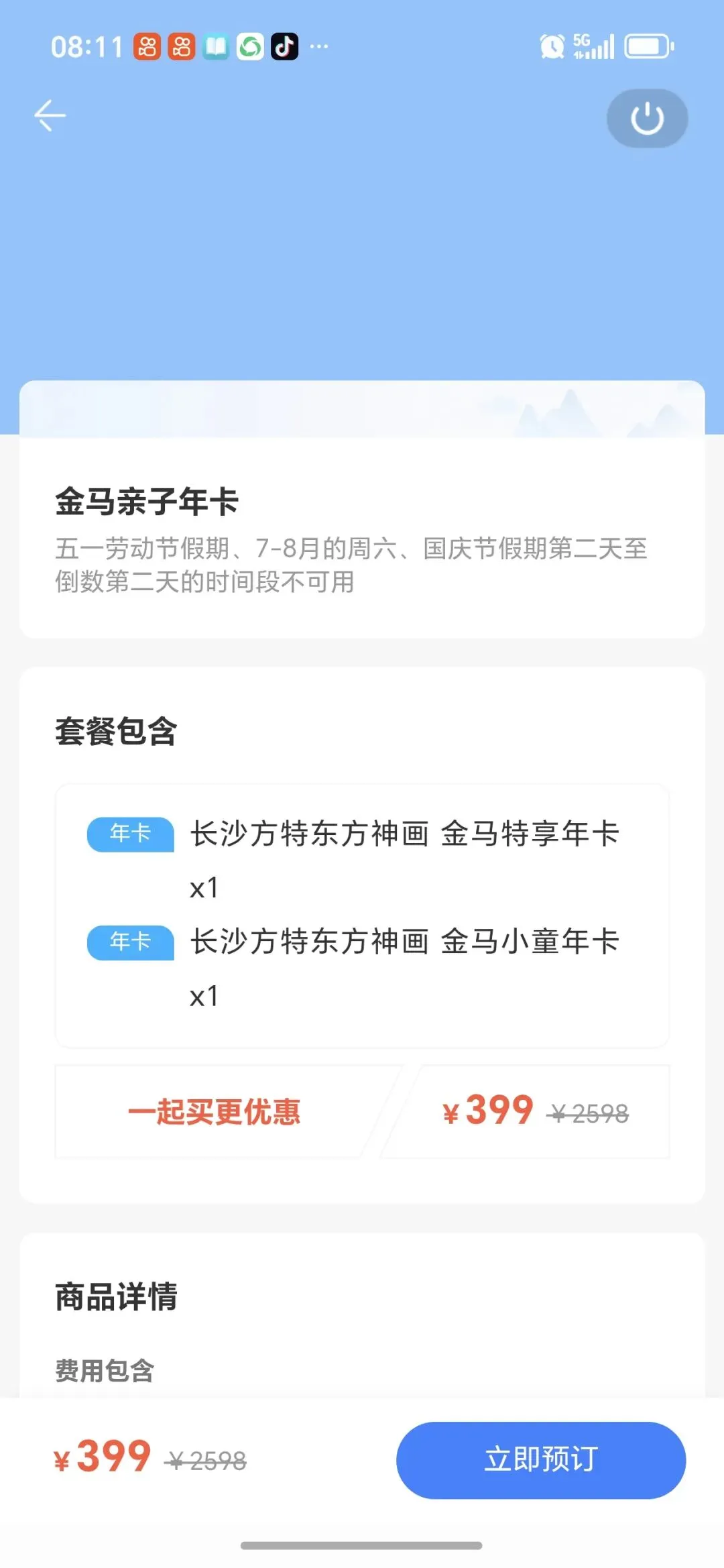Image resolution: width=724 pixels, height=1568 pixels.
Task: Tap the alarm clock status icon
Action: pos(552,46)
